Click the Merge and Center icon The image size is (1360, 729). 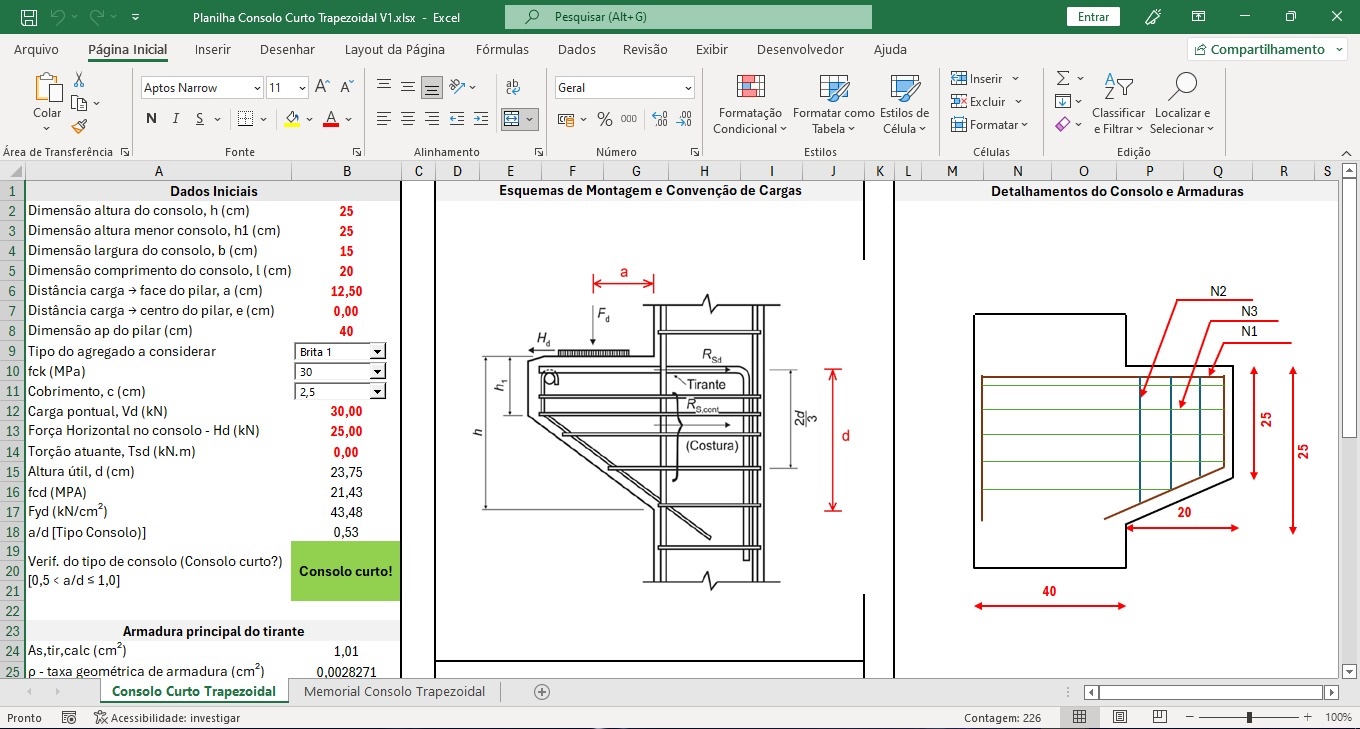512,119
